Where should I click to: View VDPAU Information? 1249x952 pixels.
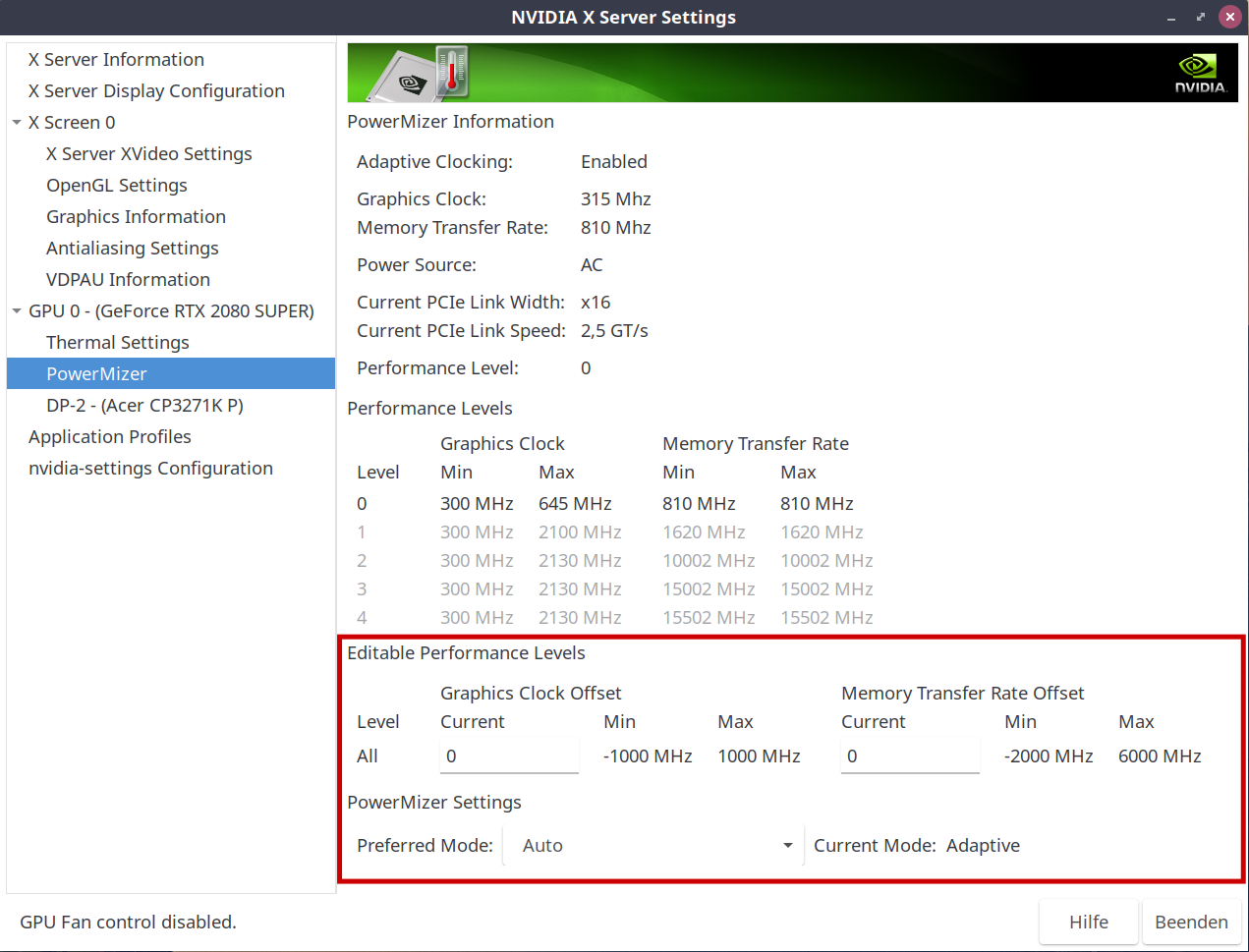pyautogui.click(x=128, y=280)
